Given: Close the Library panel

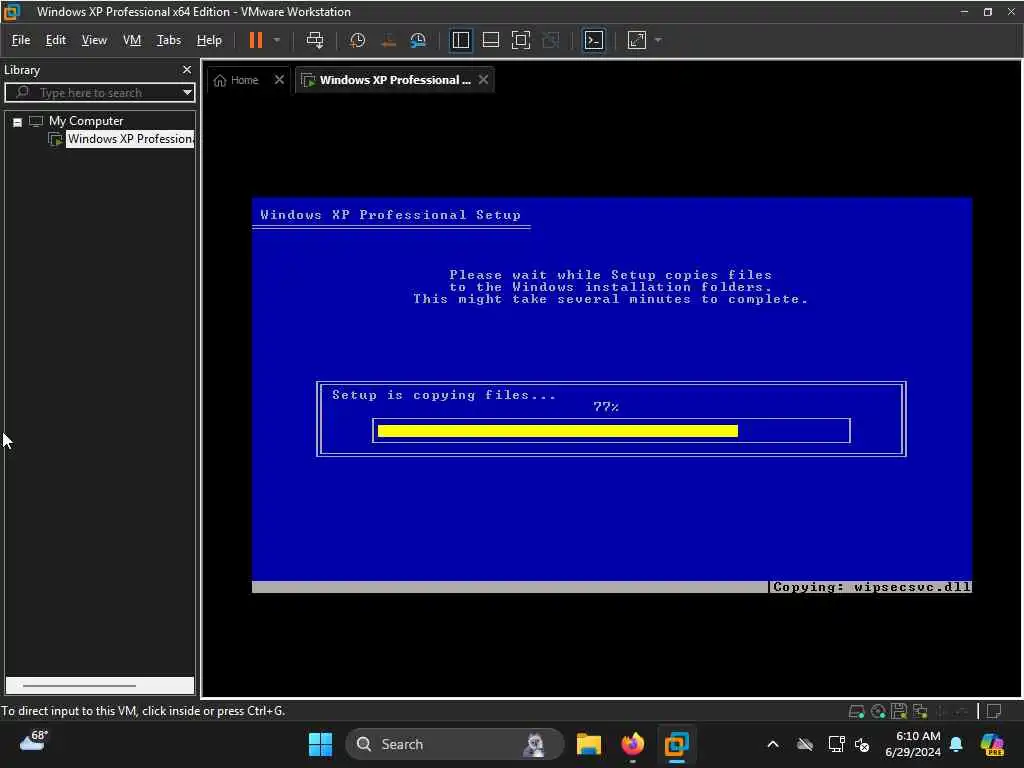Looking at the screenshot, I should 187,70.
